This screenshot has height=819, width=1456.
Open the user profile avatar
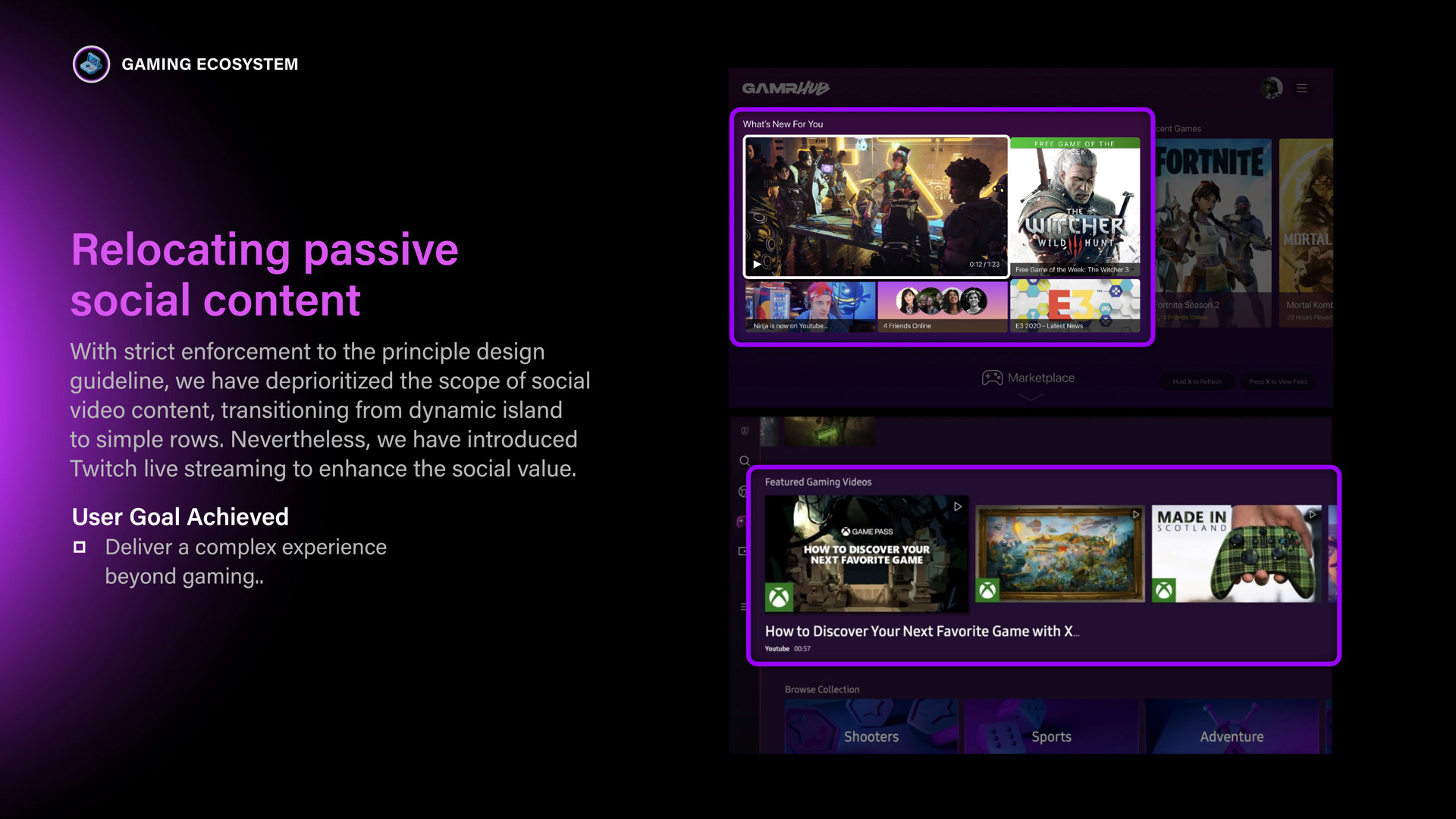1272,88
